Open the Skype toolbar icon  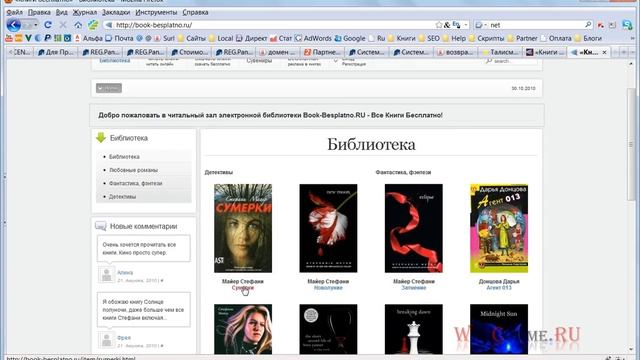(627, 25)
